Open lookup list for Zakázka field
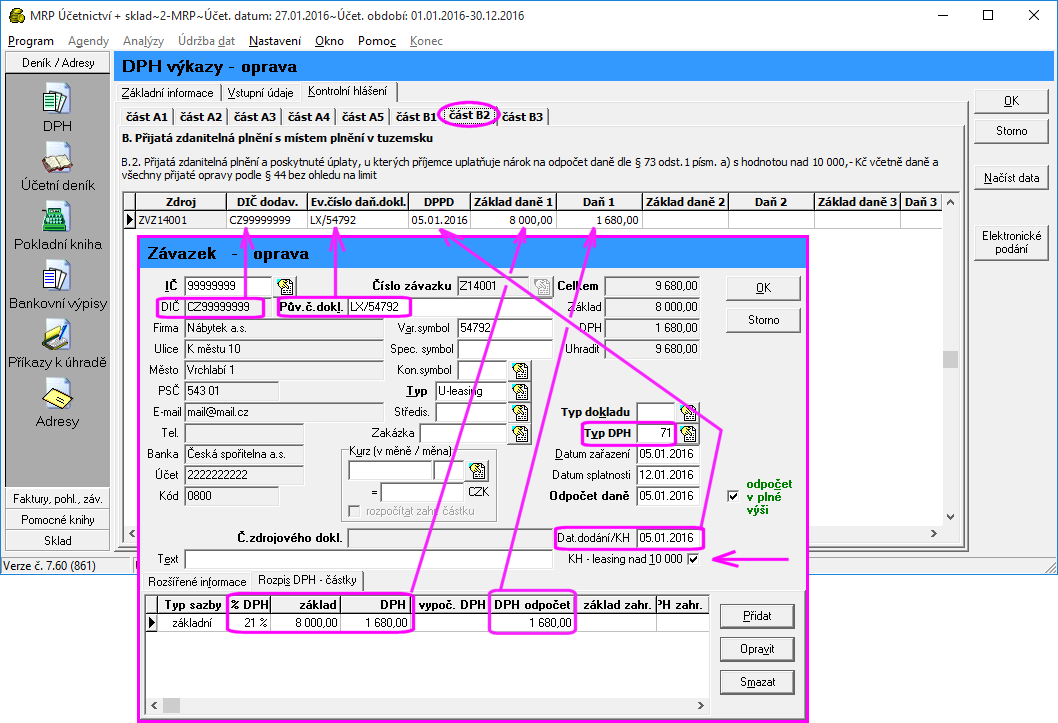This screenshot has height=723, width=1058. 519,433
